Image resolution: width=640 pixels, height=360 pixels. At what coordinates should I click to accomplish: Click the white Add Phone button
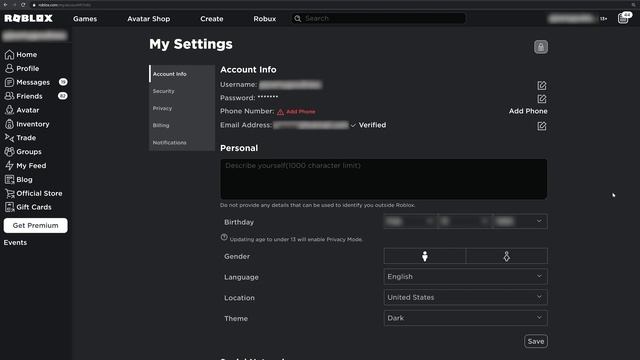pyautogui.click(x=528, y=111)
